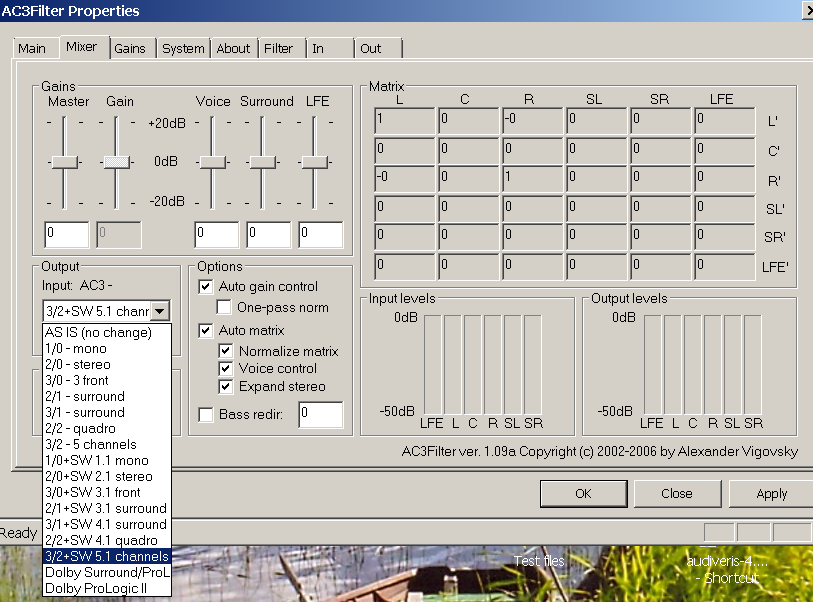
Task: Uncheck the Voice control option
Action: 226,369
